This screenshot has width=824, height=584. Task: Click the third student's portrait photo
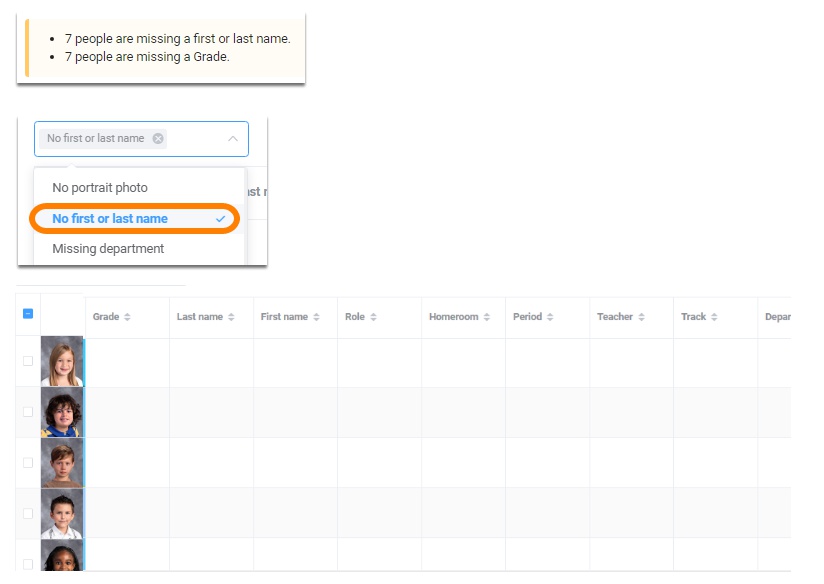[x=62, y=463]
